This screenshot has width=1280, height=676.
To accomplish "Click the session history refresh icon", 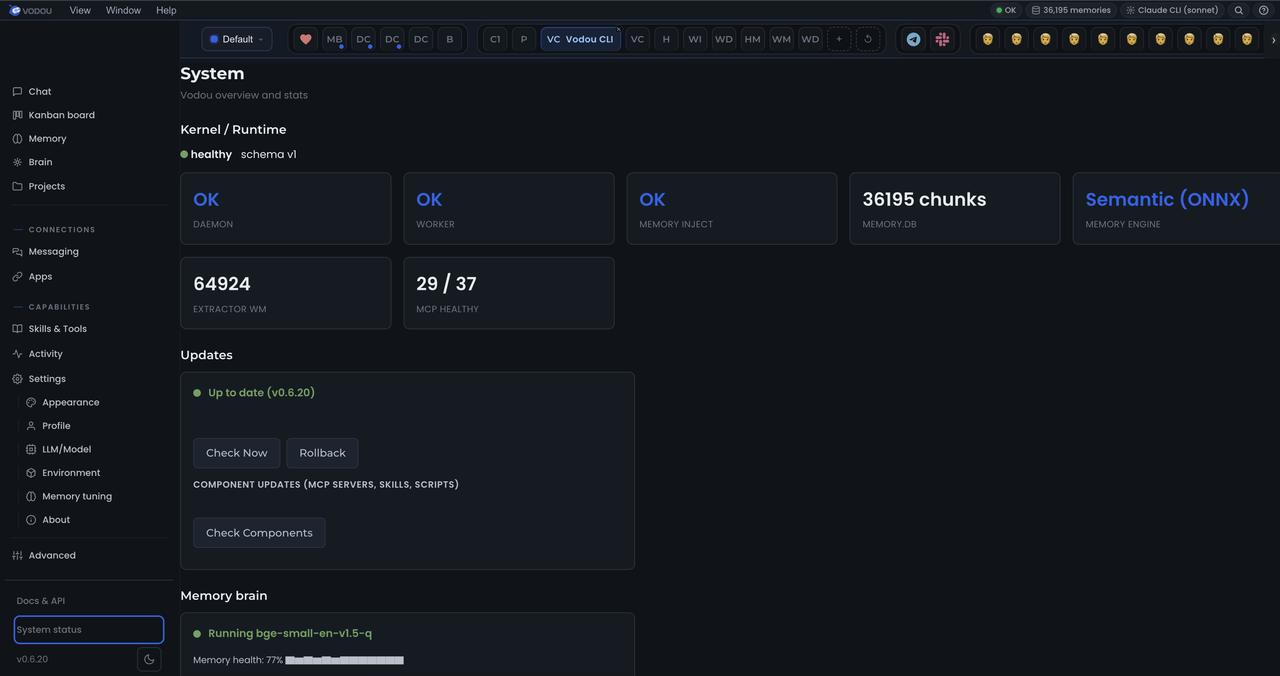I will 868,39.
